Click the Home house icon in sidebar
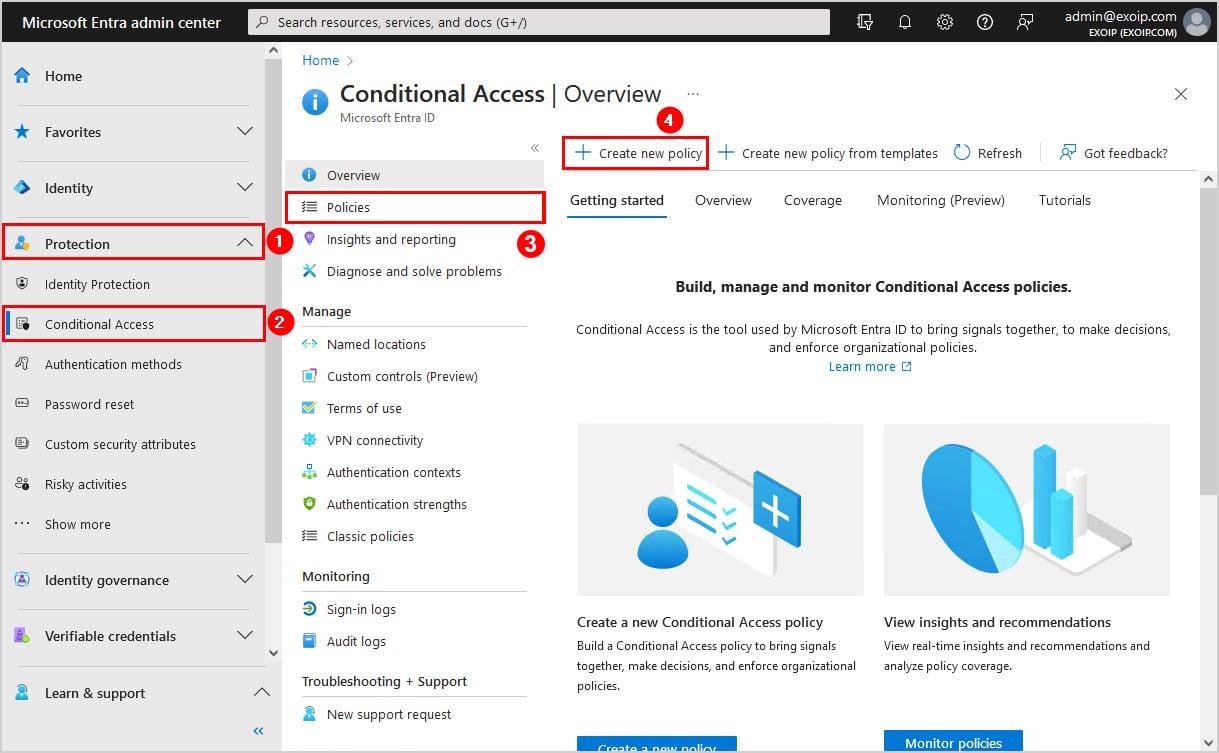 (x=22, y=76)
